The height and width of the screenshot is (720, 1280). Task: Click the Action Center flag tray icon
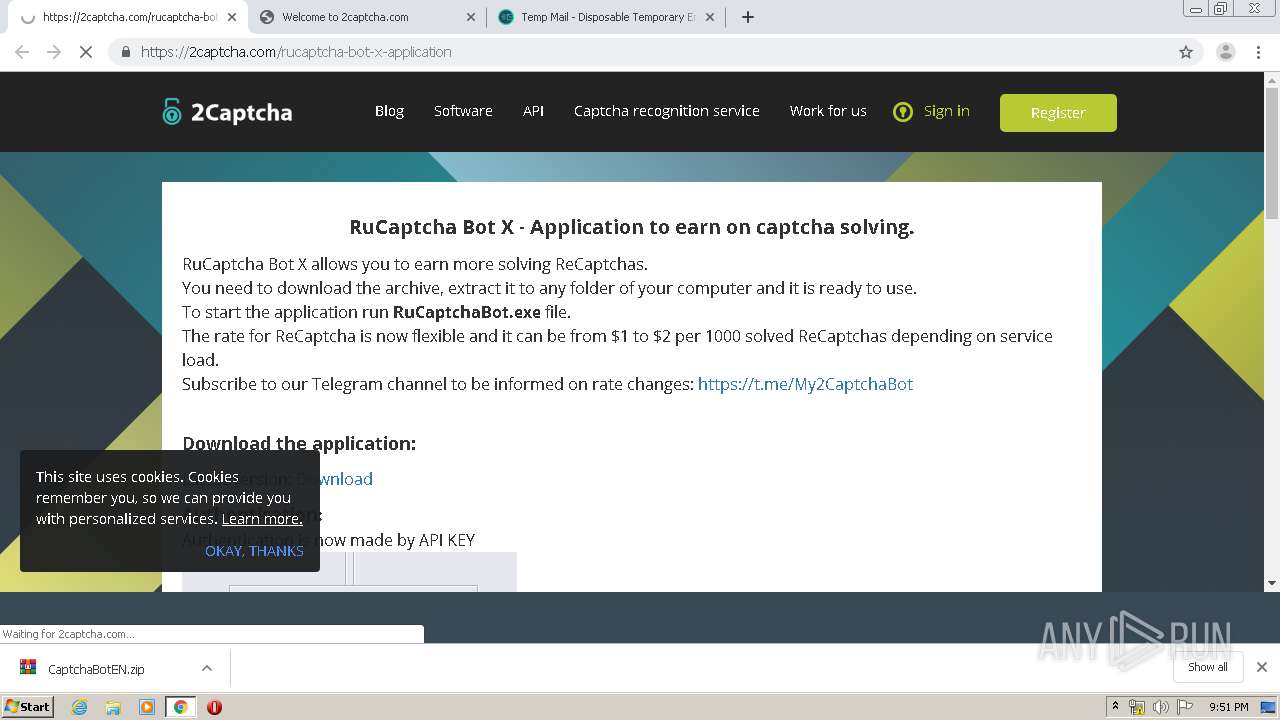(1185, 707)
